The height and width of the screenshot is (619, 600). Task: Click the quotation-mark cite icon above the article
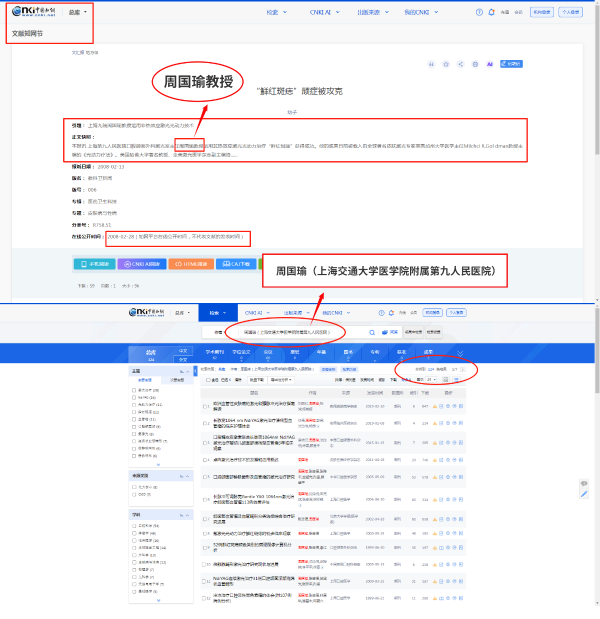[x=431, y=64]
